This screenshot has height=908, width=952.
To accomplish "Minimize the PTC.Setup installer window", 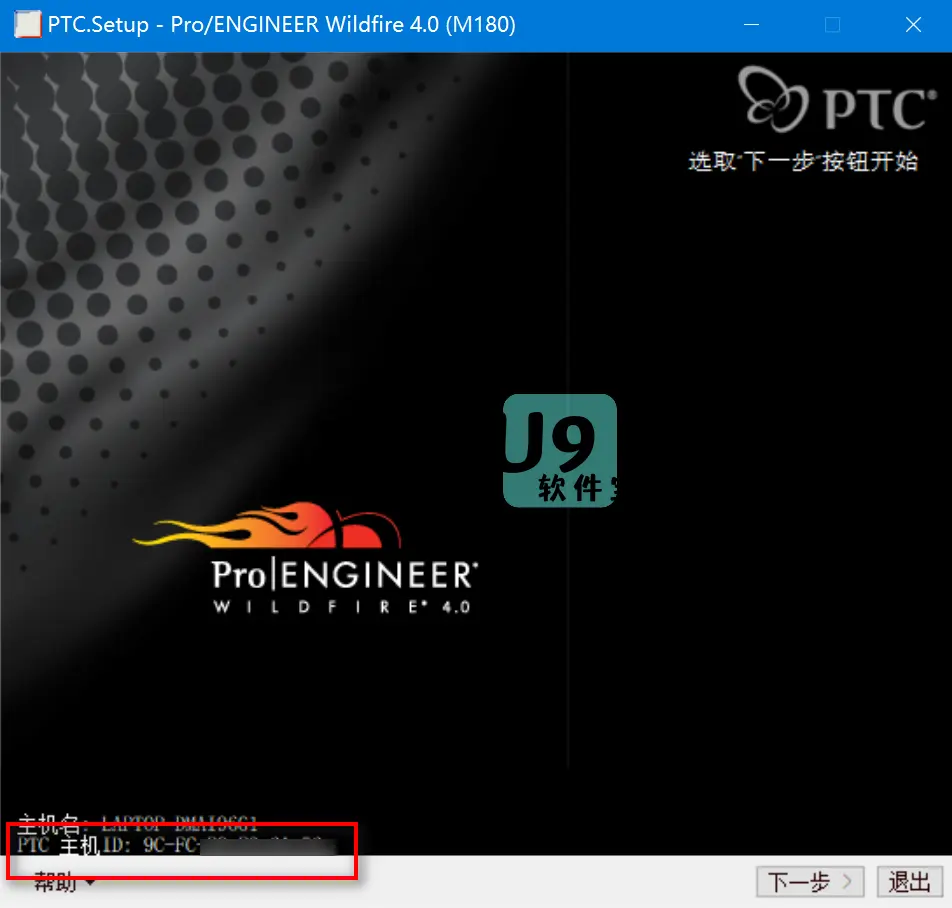I will click(x=752, y=25).
